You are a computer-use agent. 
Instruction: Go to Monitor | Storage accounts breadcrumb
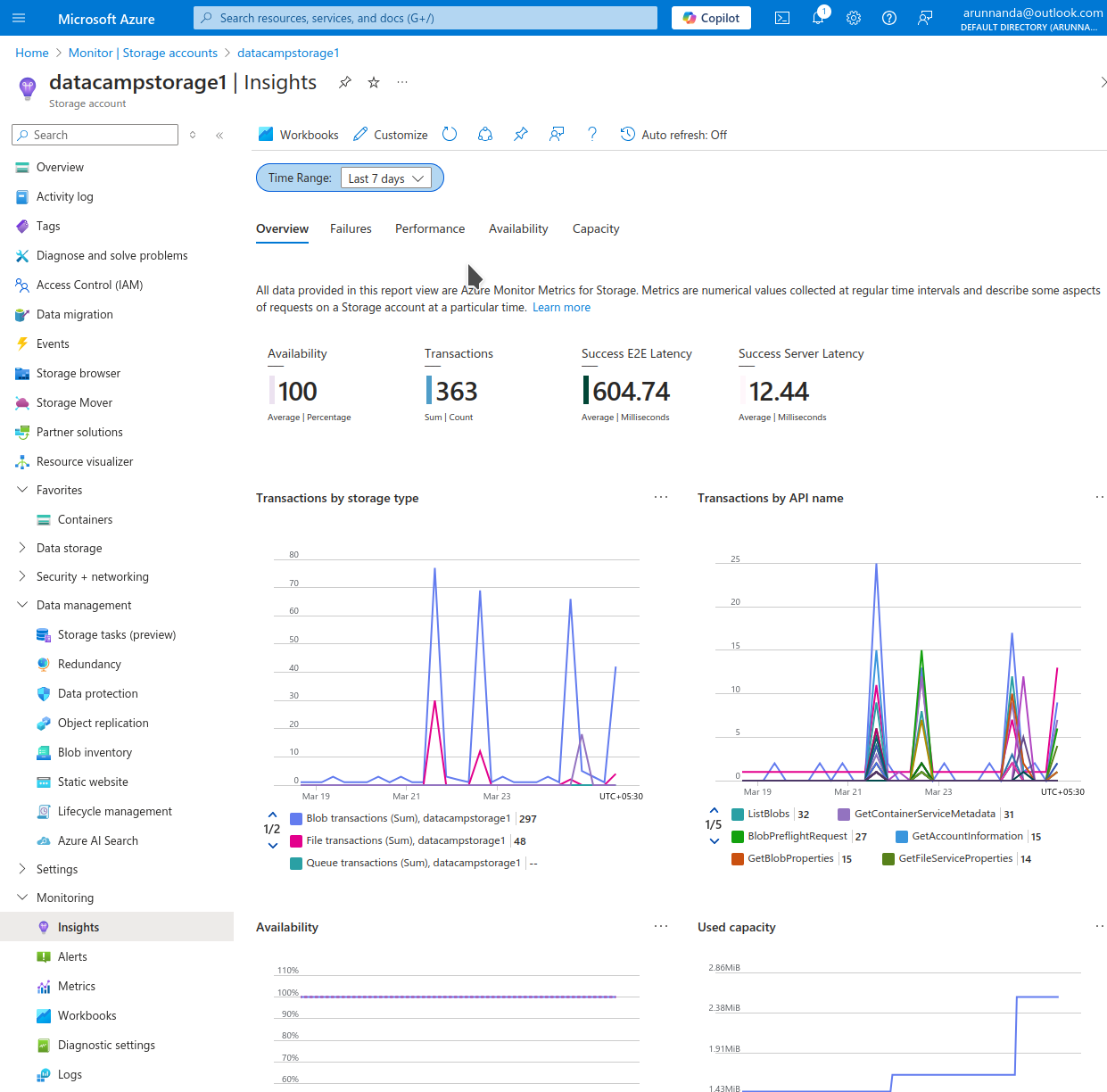pos(143,53)
